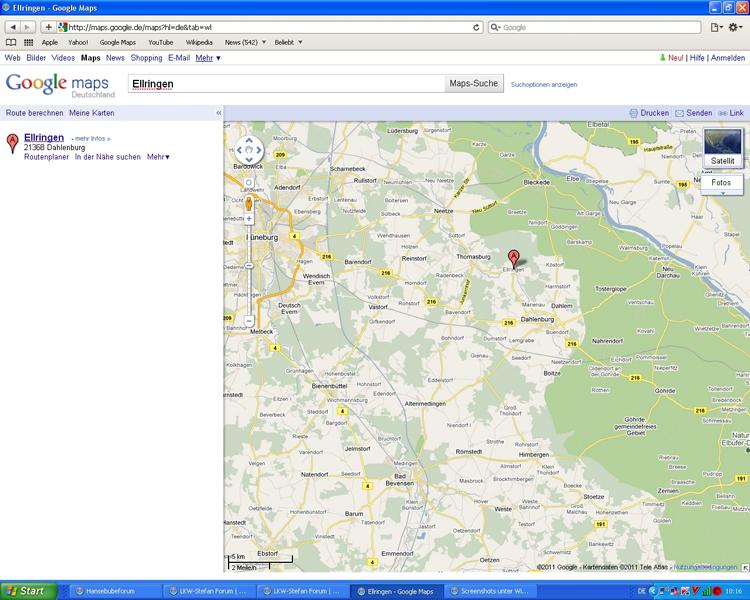Image resolution: width=750 pixels, height=600 pixels.
Task: Click the expand icon at map bottom-right corner
Action: (745, 567)
